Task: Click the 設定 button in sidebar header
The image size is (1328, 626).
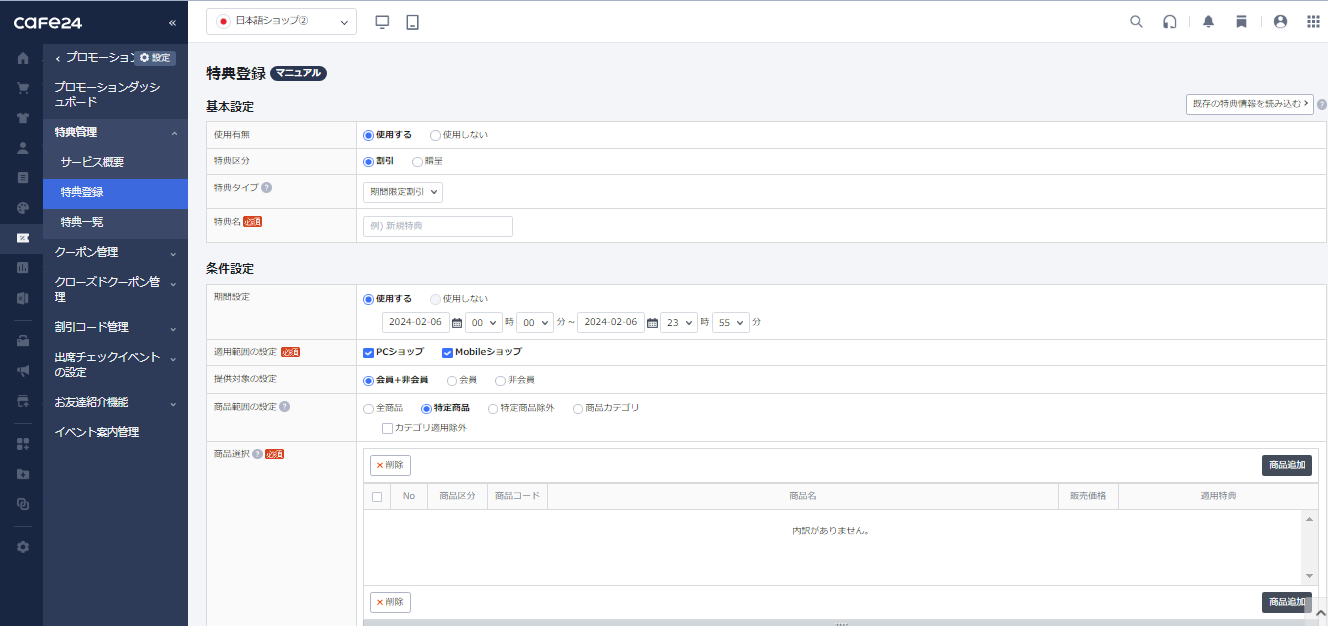Action: [155, 58]
